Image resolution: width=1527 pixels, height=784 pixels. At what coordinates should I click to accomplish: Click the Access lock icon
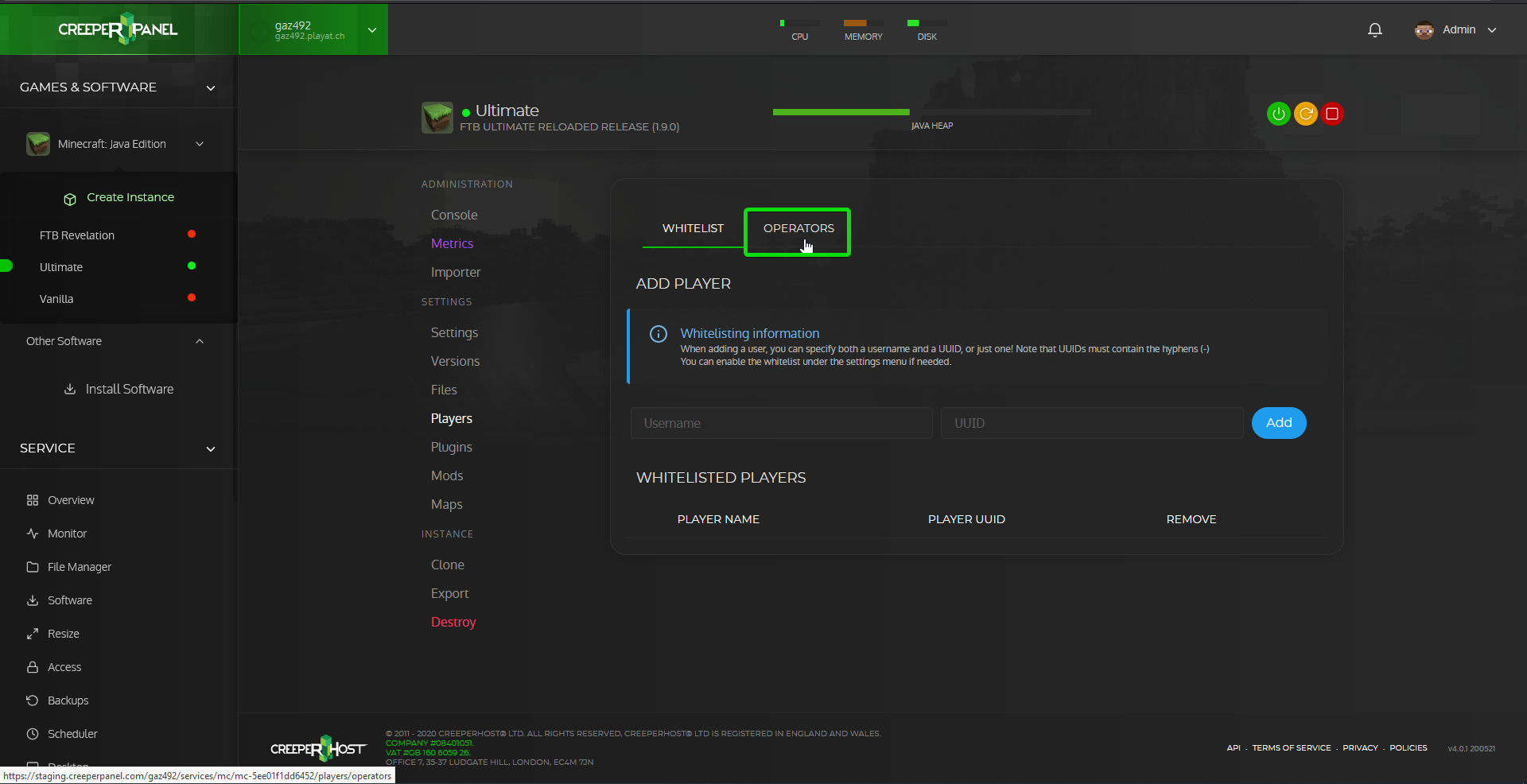coord(33,667)
